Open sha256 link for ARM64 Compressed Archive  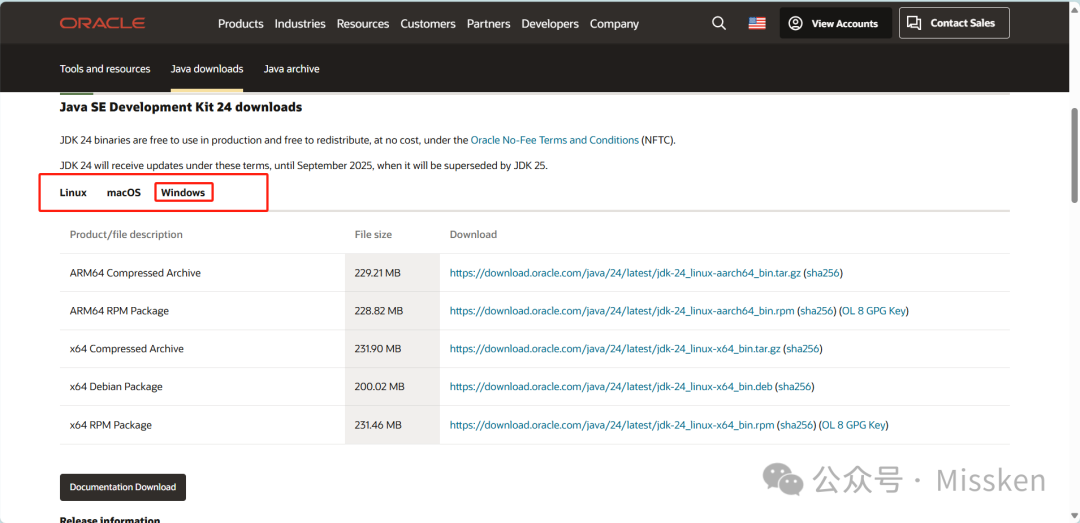pos(823,273)
